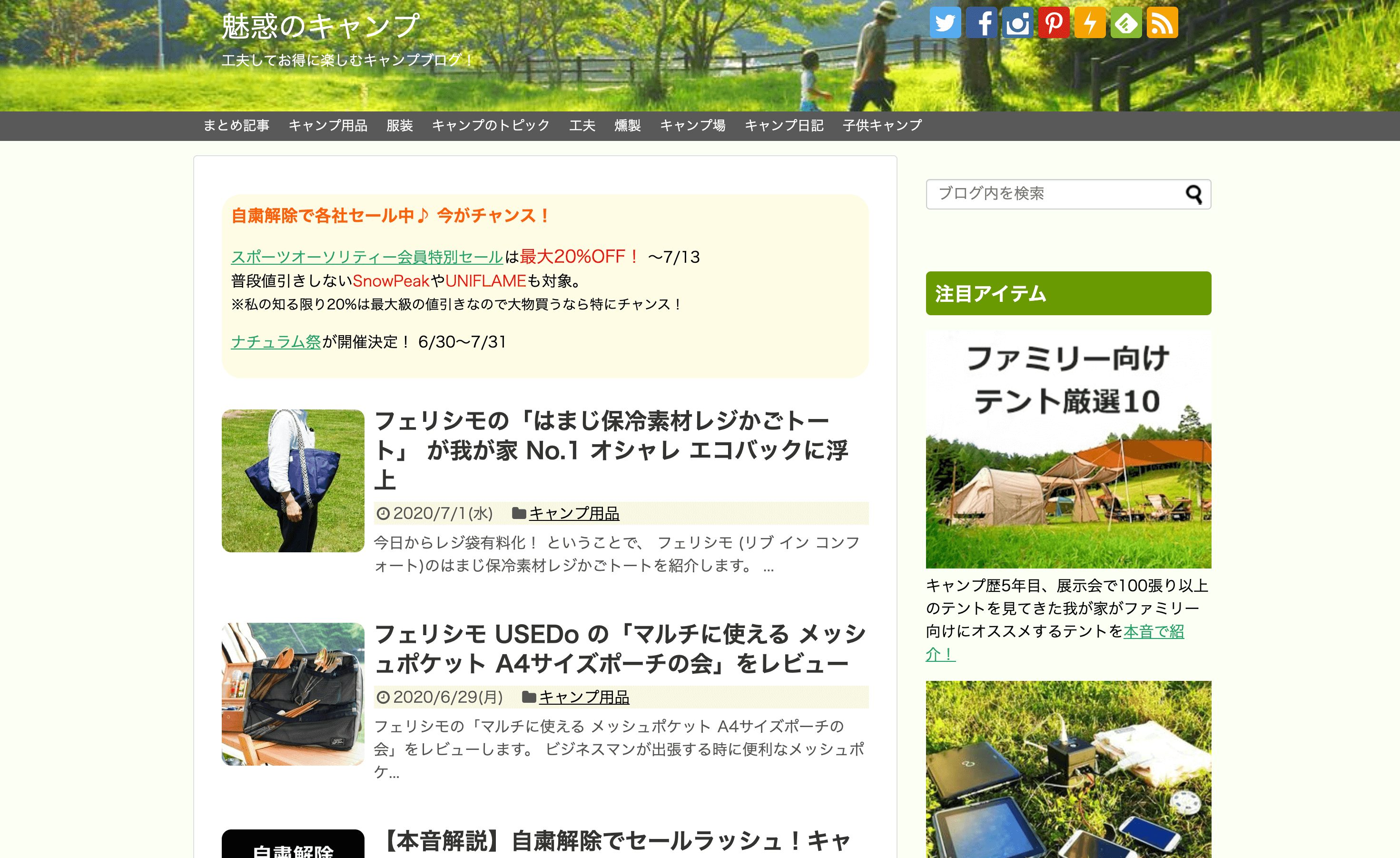Open the Twitter social icon
Screen dimensions: 1400x858
click(x=945, y=23)
